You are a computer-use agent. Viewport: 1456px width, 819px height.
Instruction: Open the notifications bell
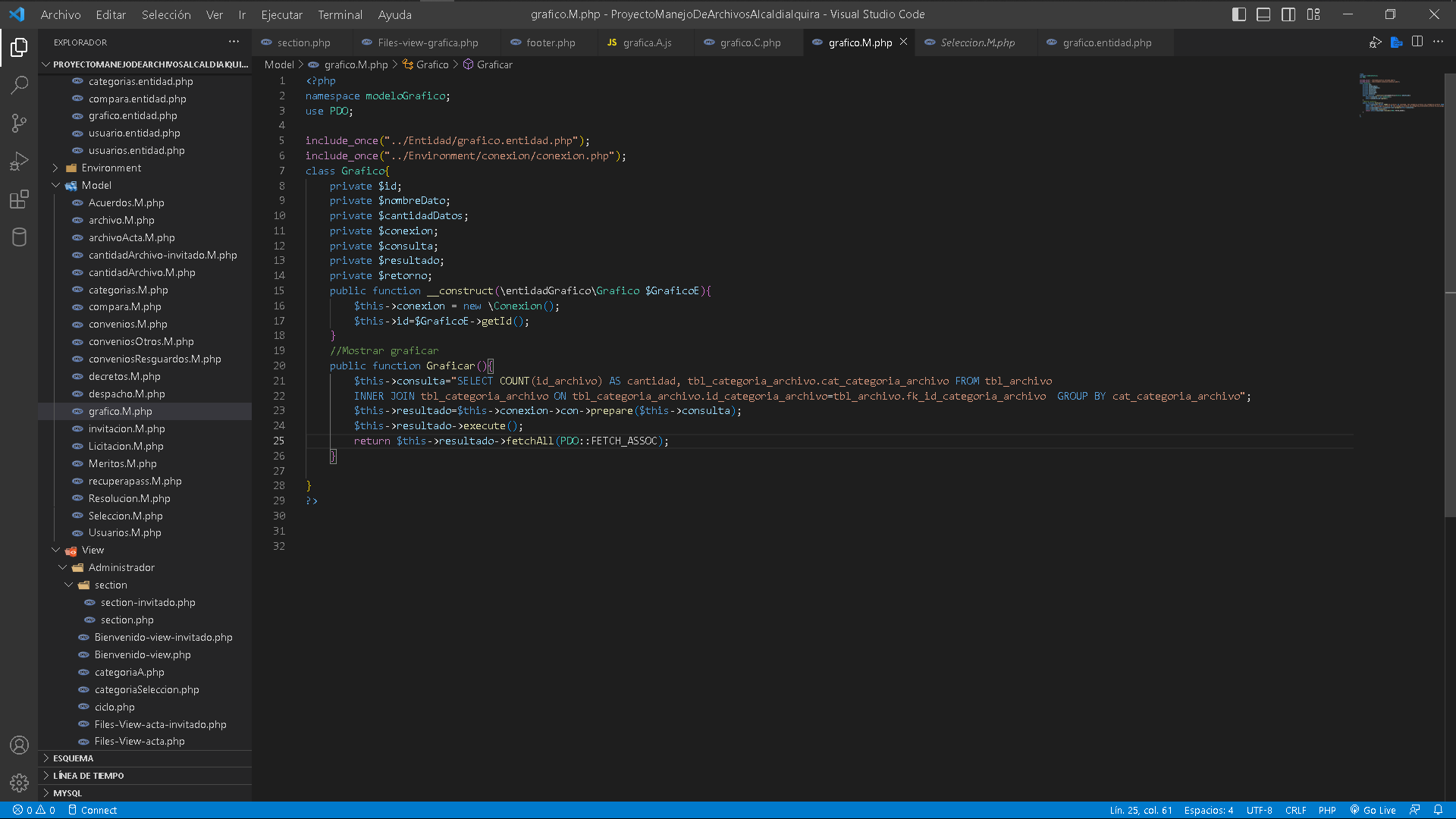[x=1438, y=810]
